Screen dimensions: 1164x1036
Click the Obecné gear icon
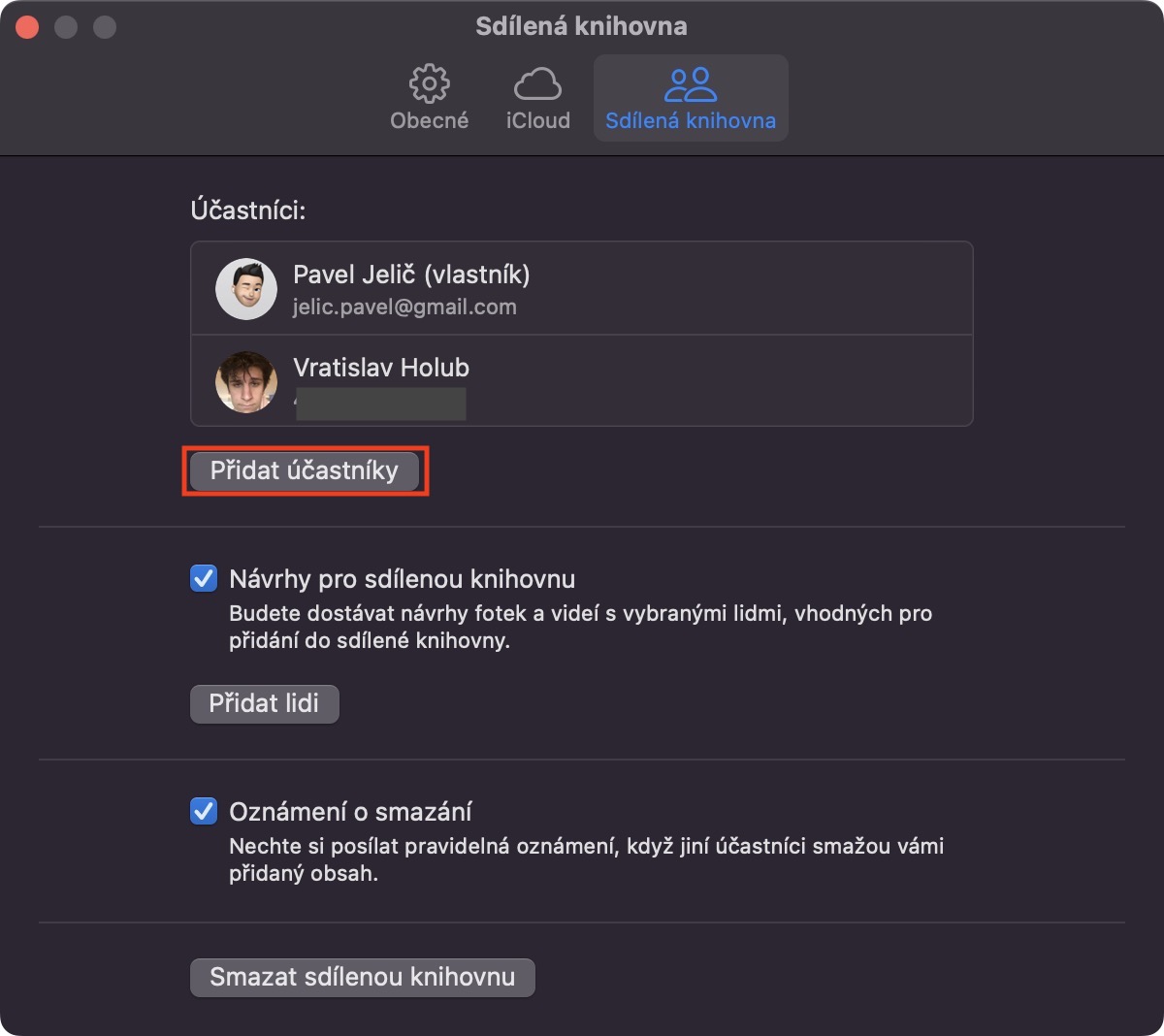(x=429, y=84)
